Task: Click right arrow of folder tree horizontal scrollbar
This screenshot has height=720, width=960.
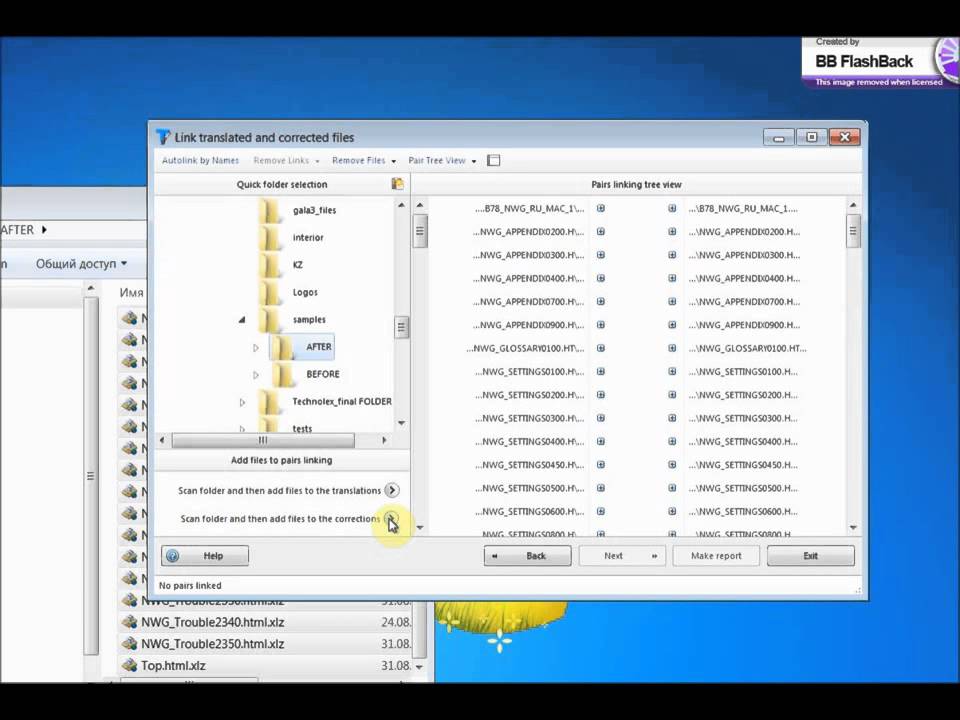Action: click(384, 440)
